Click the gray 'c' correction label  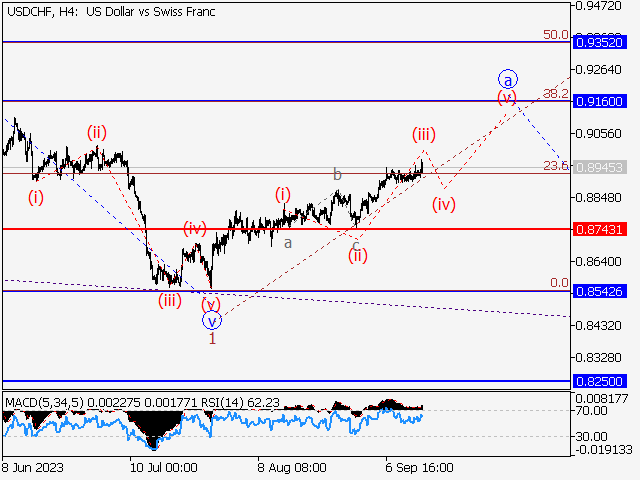(x=356, y=245)
